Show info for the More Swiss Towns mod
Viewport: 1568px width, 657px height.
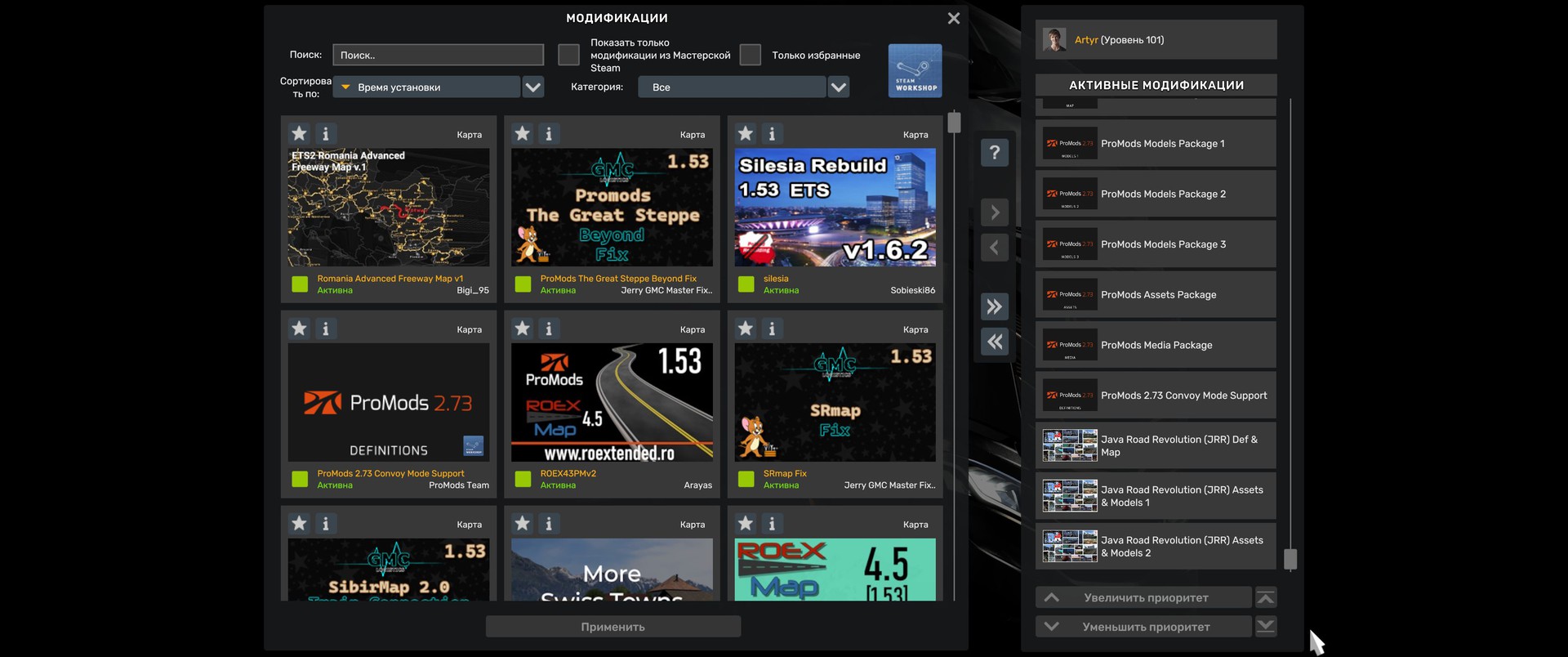[x=549, y=523]
